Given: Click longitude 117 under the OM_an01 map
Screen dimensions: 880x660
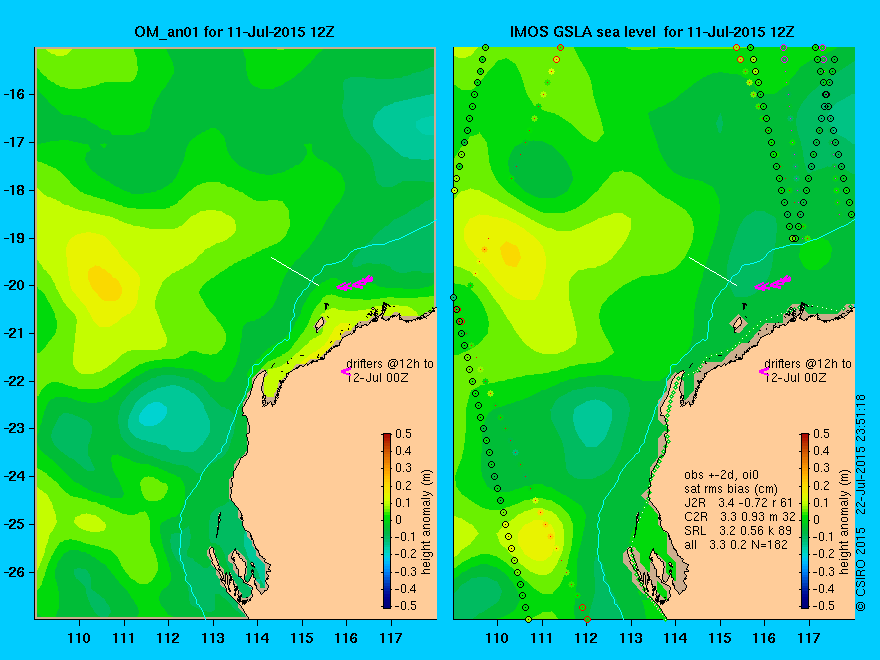Looking at the screenshot, I should tap(391, 638).
